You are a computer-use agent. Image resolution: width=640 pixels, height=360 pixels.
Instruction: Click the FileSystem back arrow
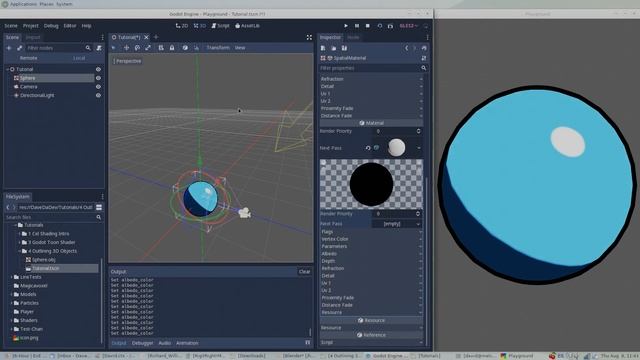[7, 207]
